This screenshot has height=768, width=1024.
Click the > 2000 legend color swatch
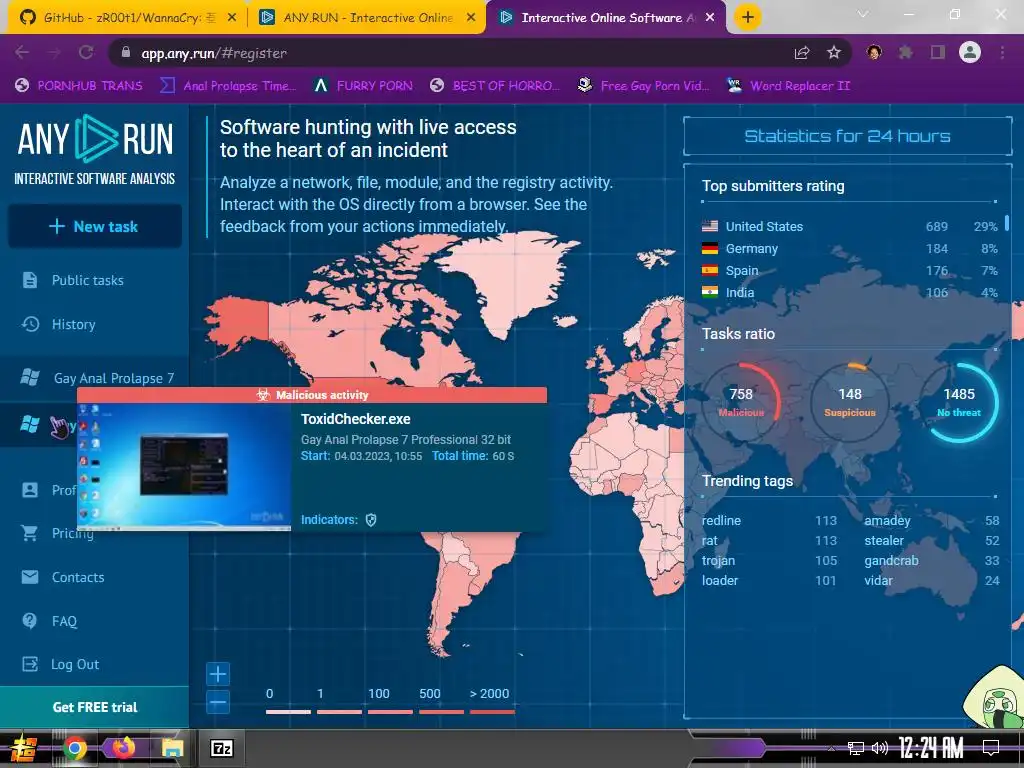492,712
